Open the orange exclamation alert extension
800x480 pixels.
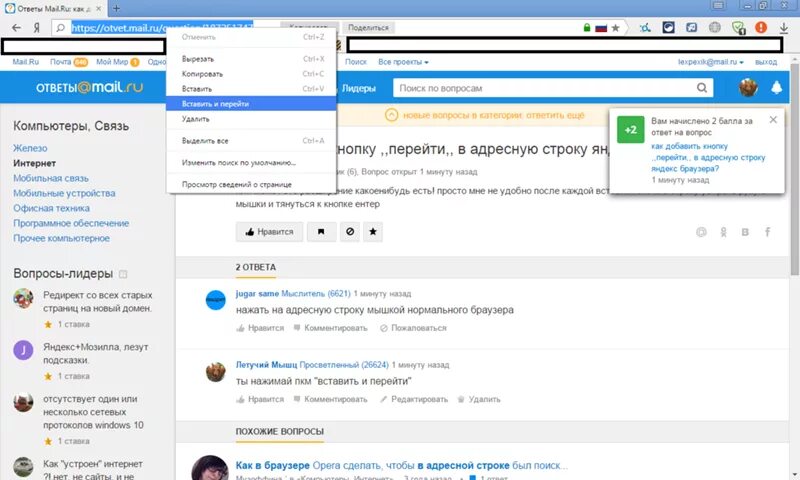(761, 28)
